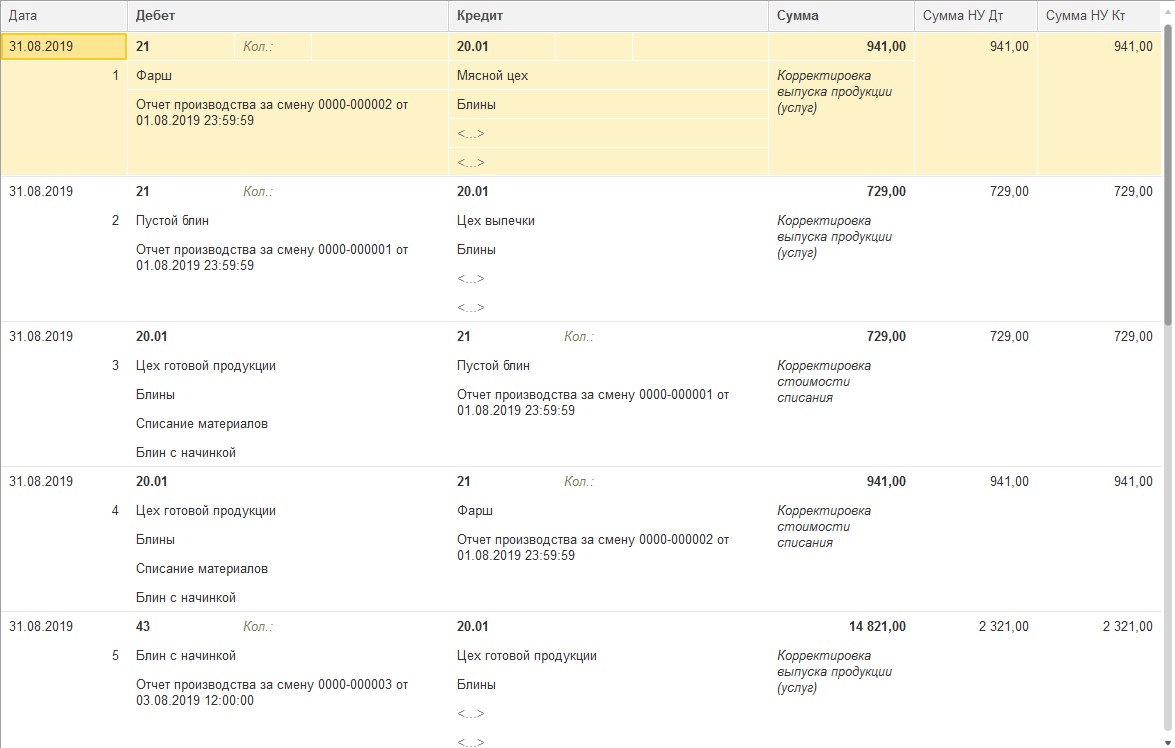Screen dimensions: 1175x748
Task: Click the "Сумма НУ Дт" column header
Action: click(958, 15)
